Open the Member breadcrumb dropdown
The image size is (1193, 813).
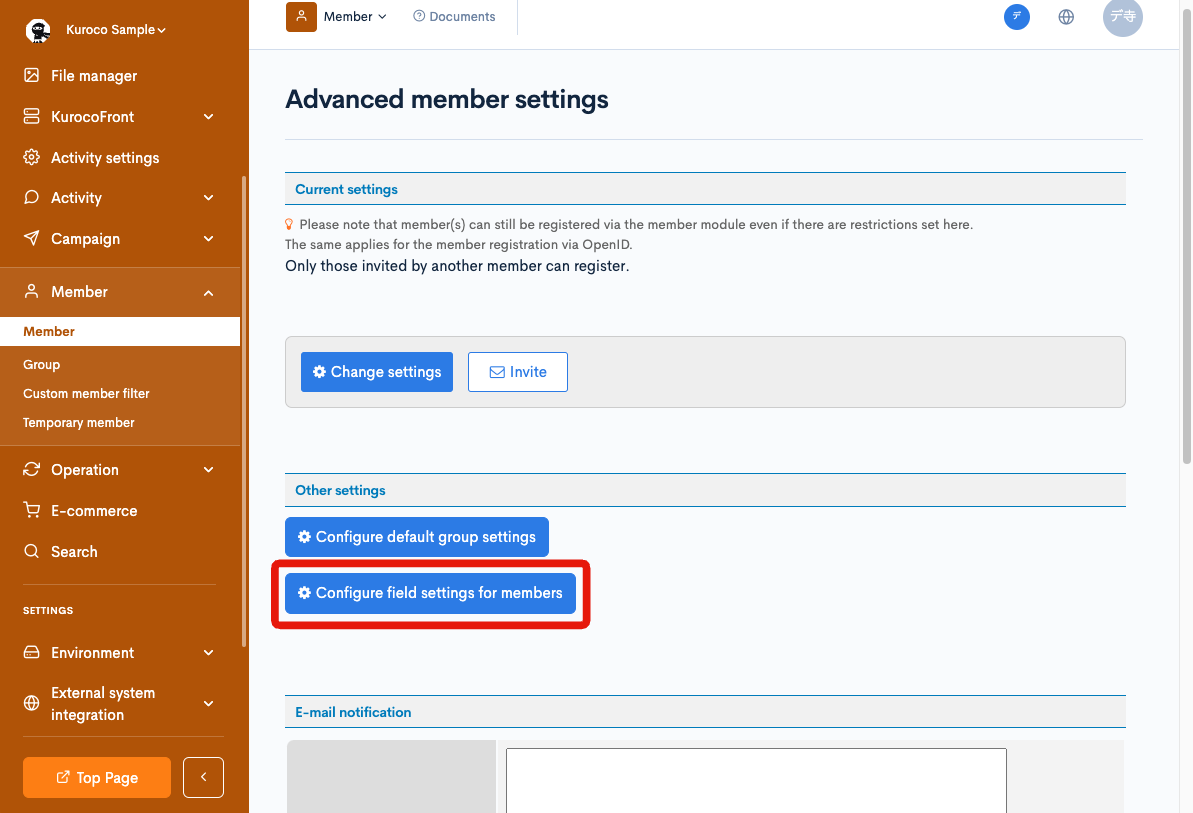tap(350, 16)
